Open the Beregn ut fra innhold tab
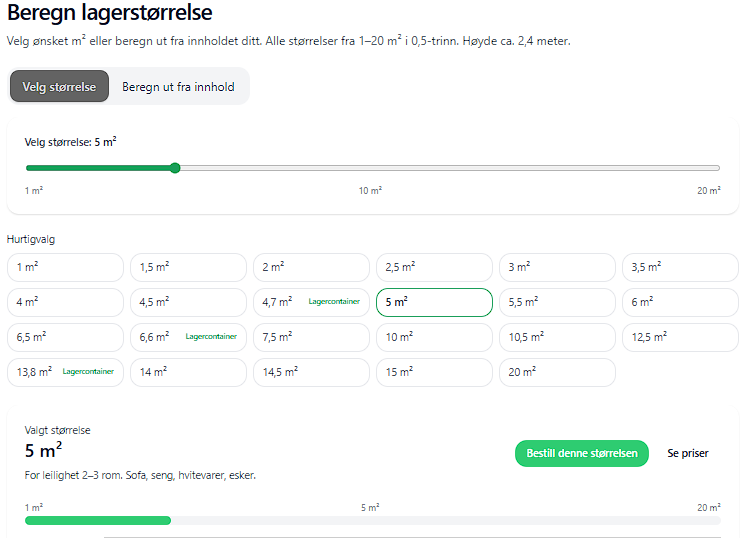Image resolution: width=742 pixels, height=538 pixels. (178, 87)
